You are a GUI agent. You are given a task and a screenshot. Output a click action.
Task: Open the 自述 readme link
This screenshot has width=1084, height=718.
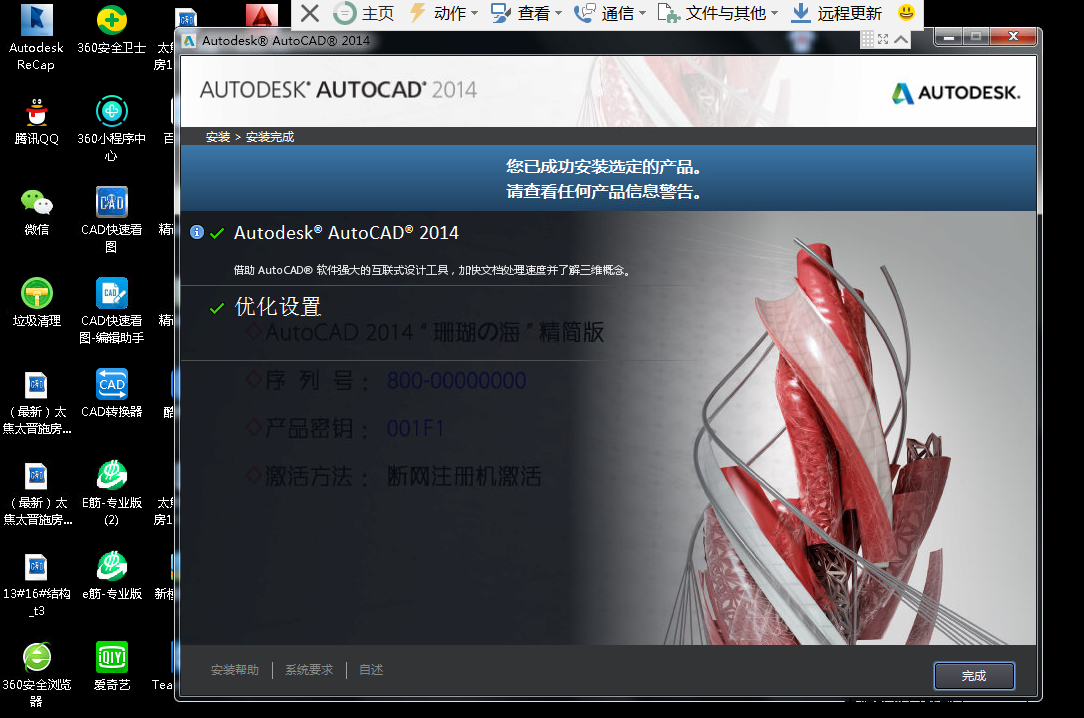pyautogui.click(x=371, y=670)
